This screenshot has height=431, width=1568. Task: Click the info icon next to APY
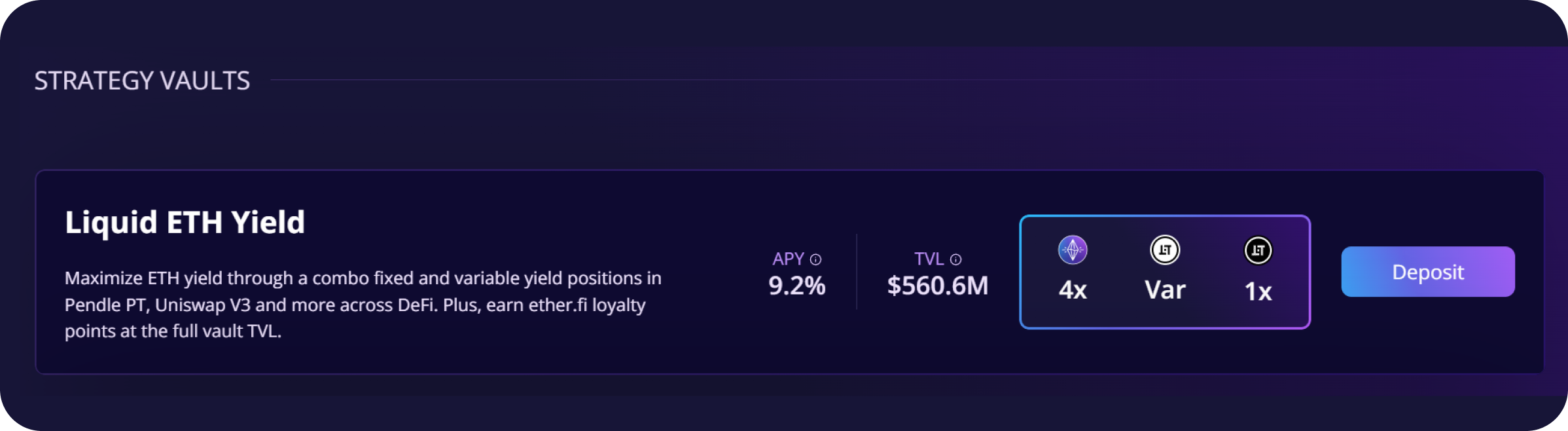pos(815,259)
